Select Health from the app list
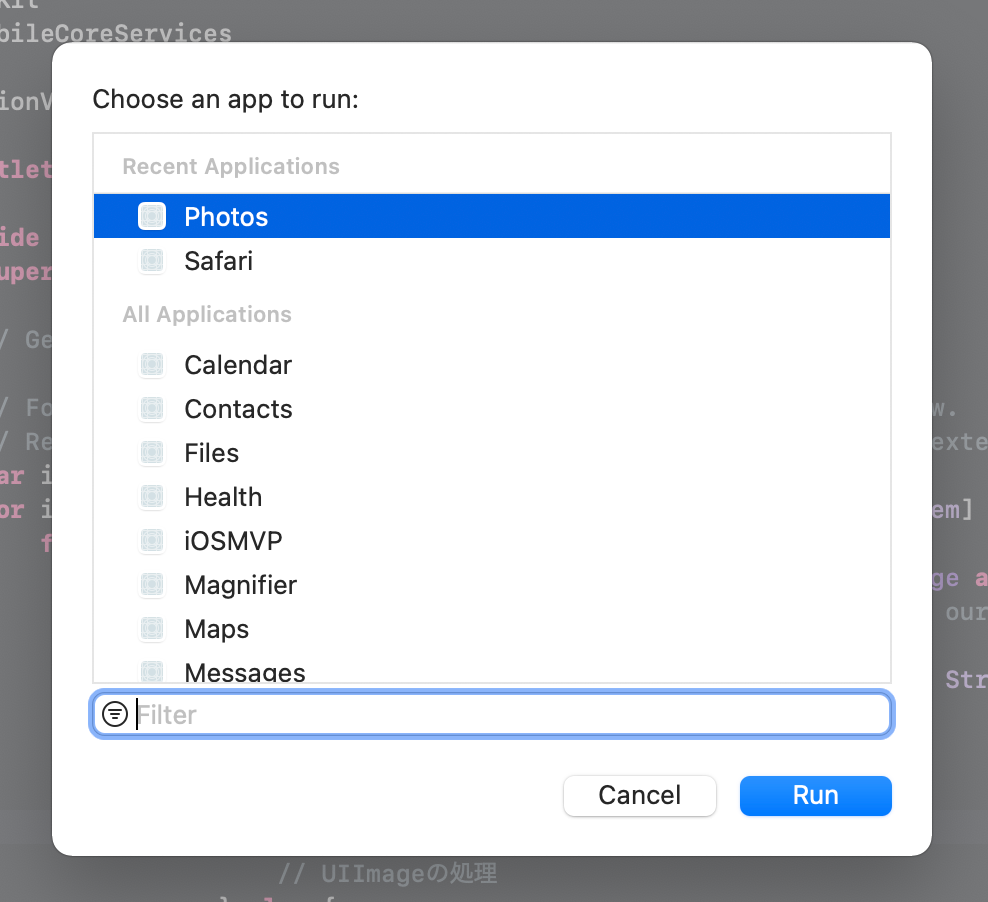988x902 pixels. pyautogui.click(x=491, y=496)
